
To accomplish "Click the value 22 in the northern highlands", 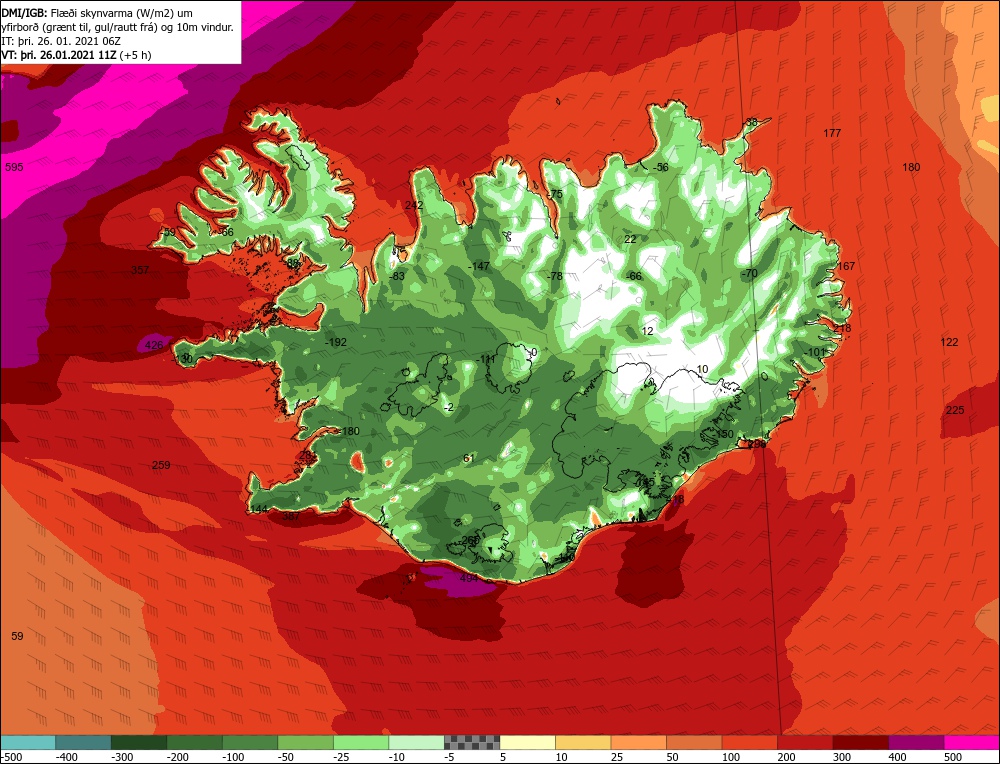I will [x=630, y=239].
